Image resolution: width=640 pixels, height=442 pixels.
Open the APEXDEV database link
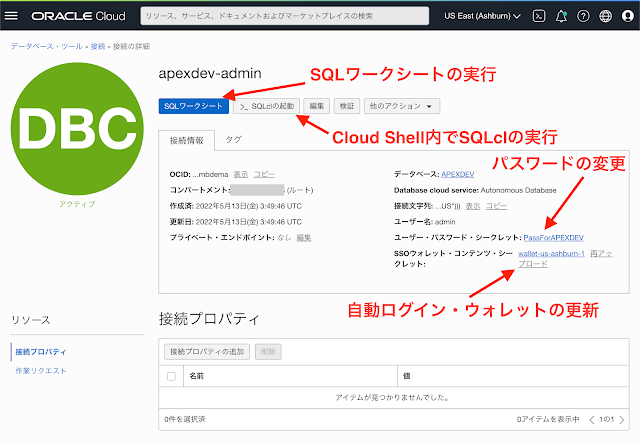point(458,174)
